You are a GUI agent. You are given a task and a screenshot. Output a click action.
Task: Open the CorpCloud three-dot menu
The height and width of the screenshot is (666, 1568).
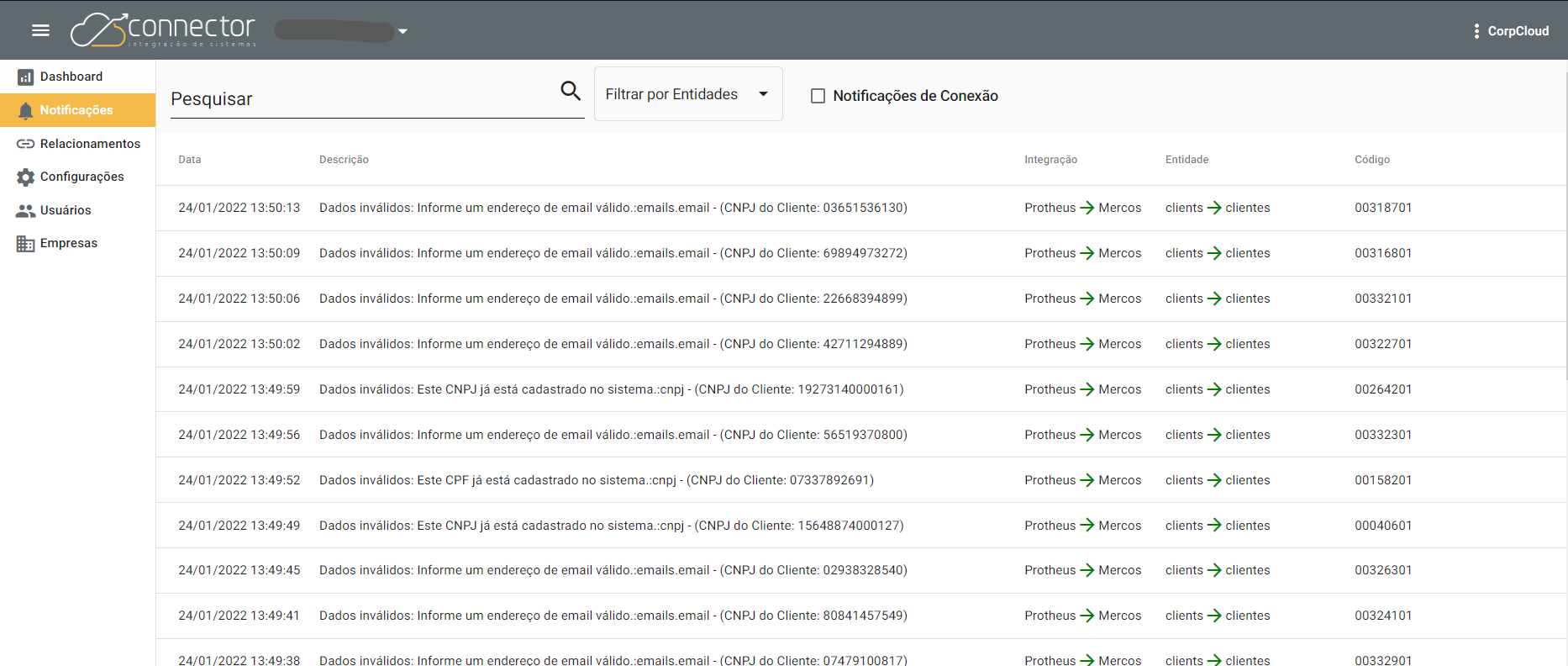tap(1476, 31)
